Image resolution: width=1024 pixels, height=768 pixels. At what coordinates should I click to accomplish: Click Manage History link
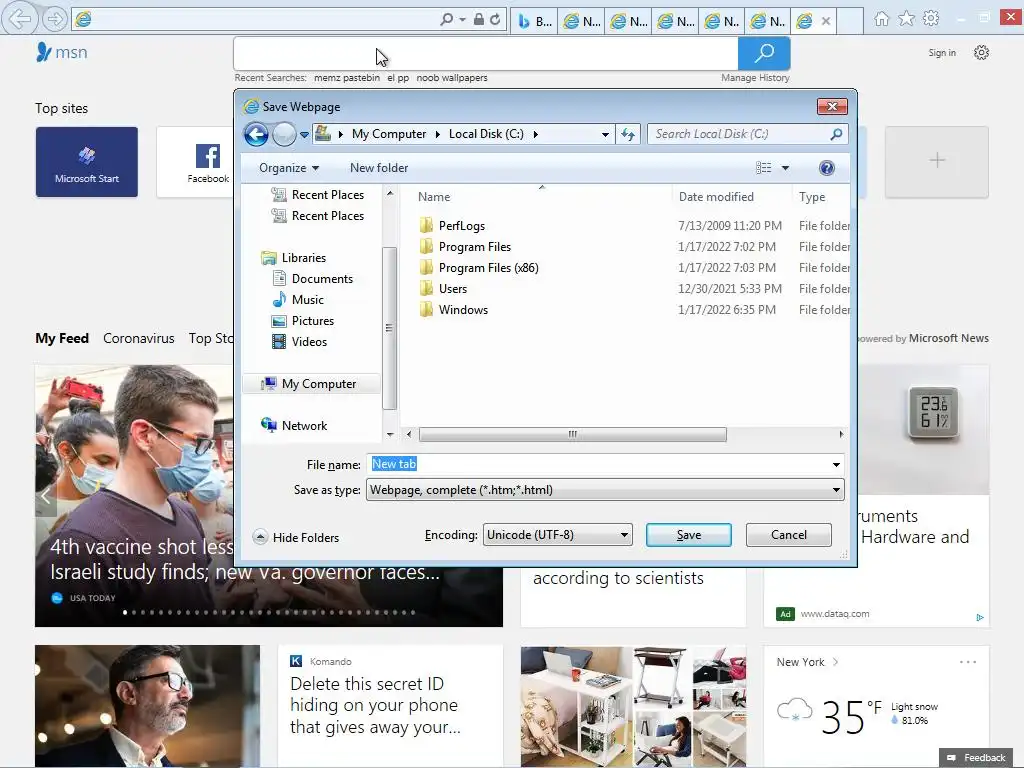755,78
